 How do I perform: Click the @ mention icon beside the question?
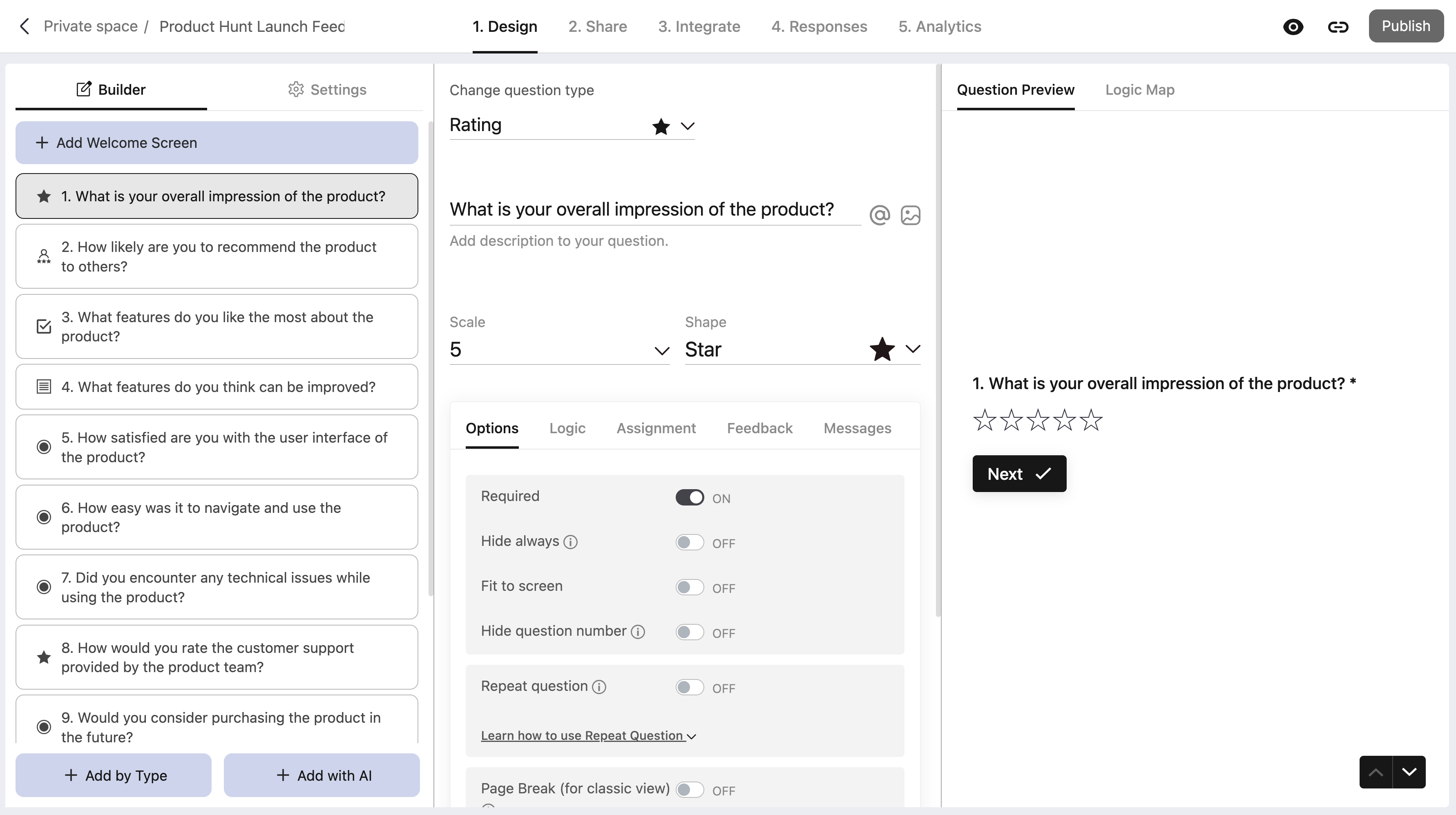pyautogui.click(x=880, y=215)
